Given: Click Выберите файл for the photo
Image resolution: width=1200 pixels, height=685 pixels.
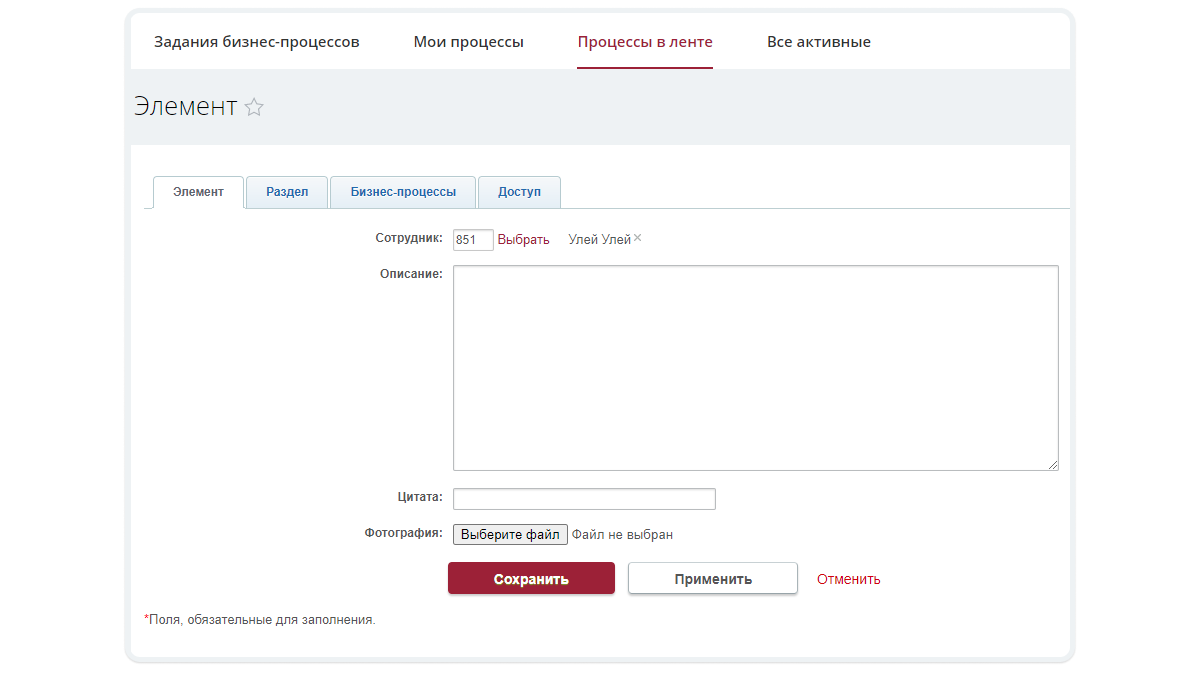Looking at the screenshot, I should (x=510, y=535).
